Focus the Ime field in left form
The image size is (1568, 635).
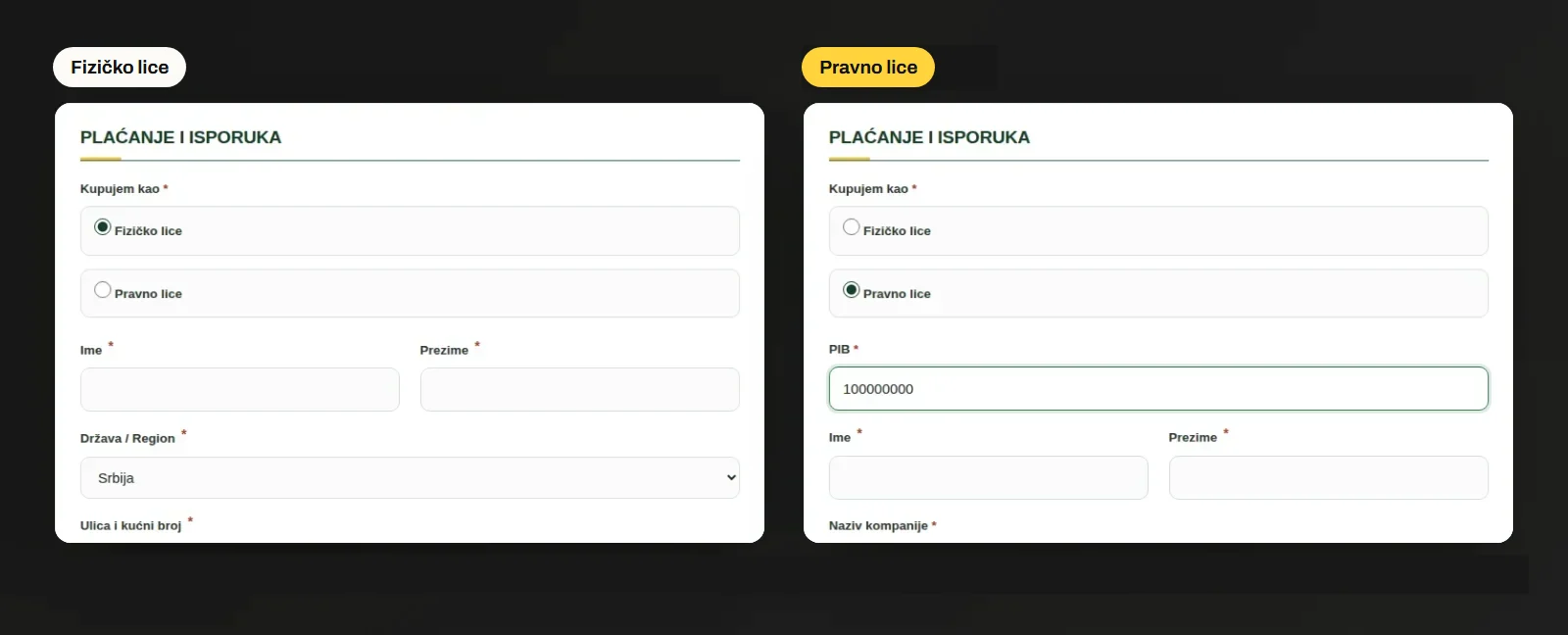(240, 389)
